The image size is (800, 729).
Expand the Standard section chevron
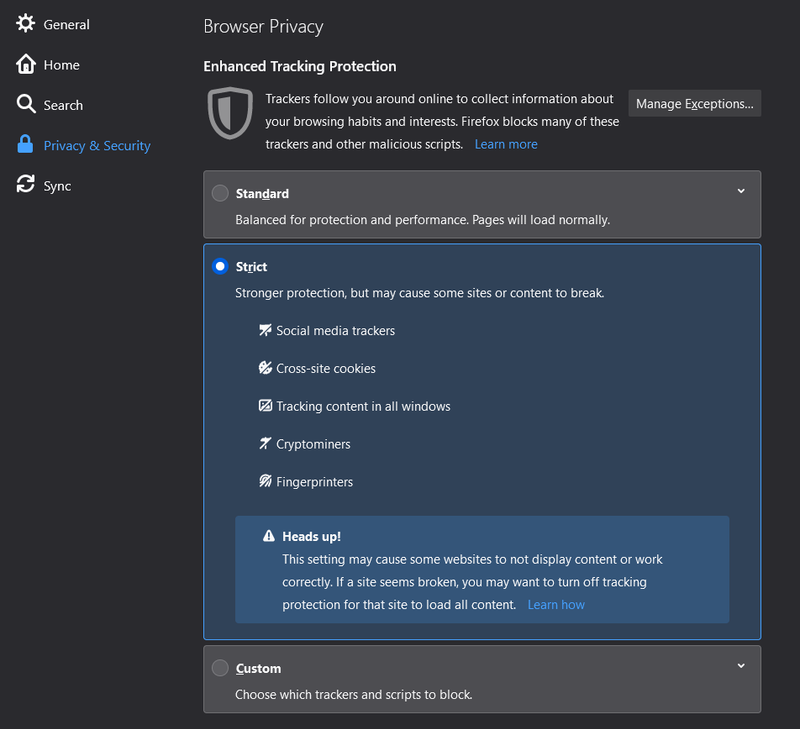click(741, 191)
